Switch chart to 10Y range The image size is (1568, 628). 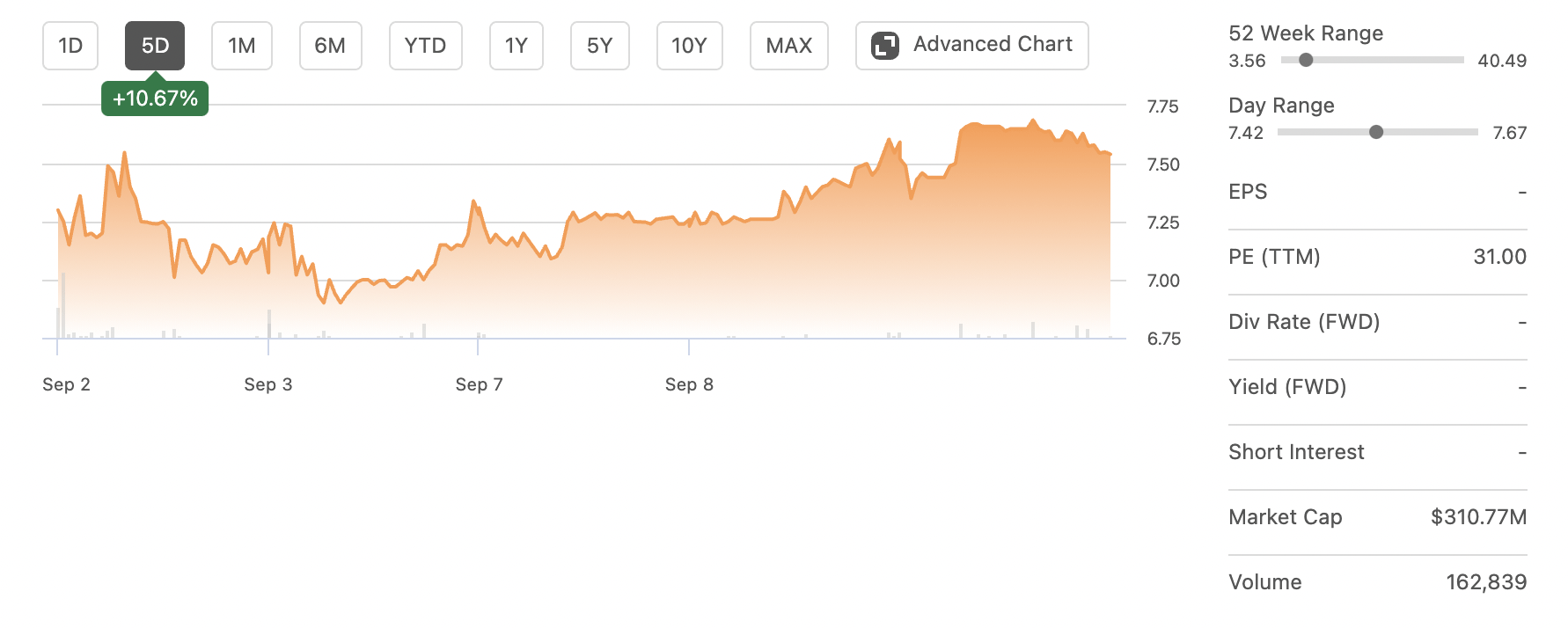tap(689, 46)
